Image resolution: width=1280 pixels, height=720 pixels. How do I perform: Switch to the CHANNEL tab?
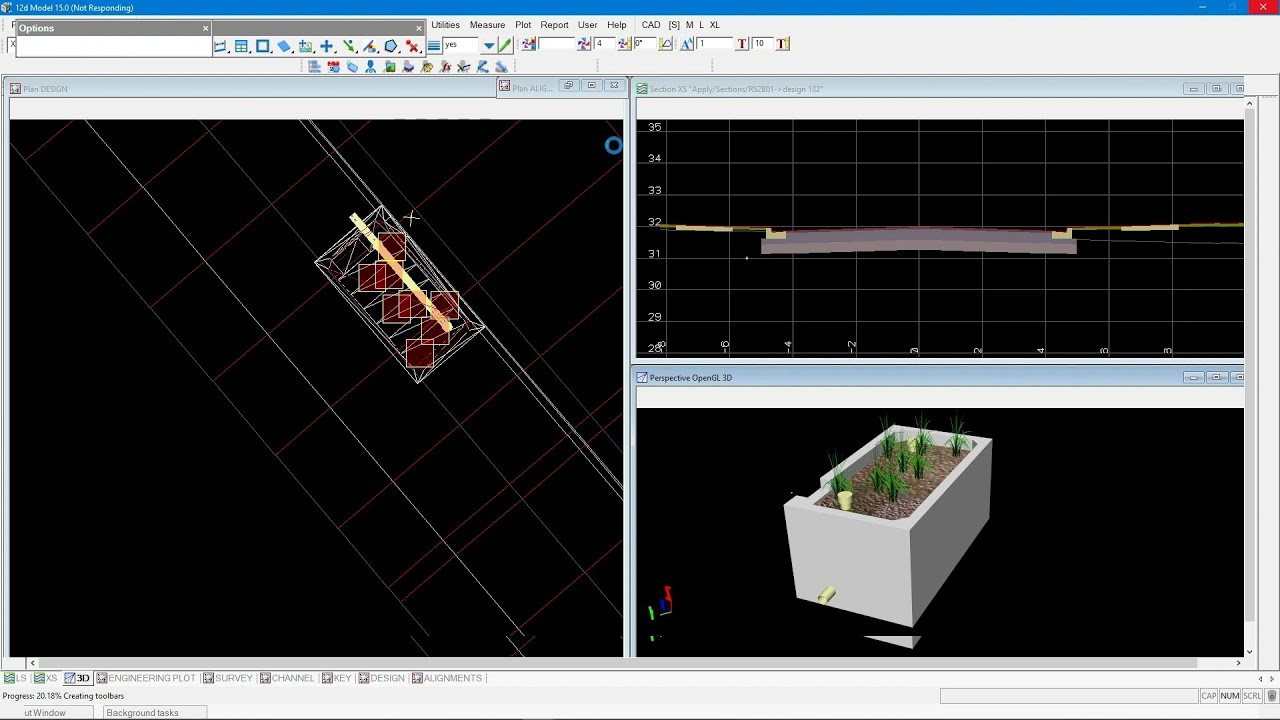[287, 678]
